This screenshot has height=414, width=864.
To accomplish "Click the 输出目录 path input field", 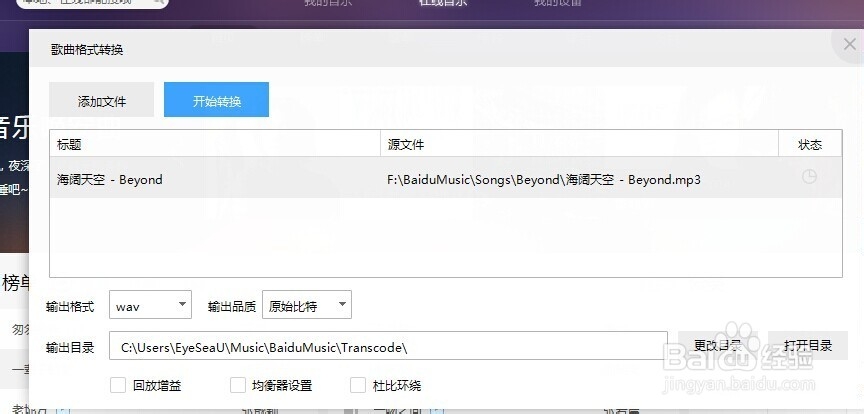I will [x=388, y=346].
